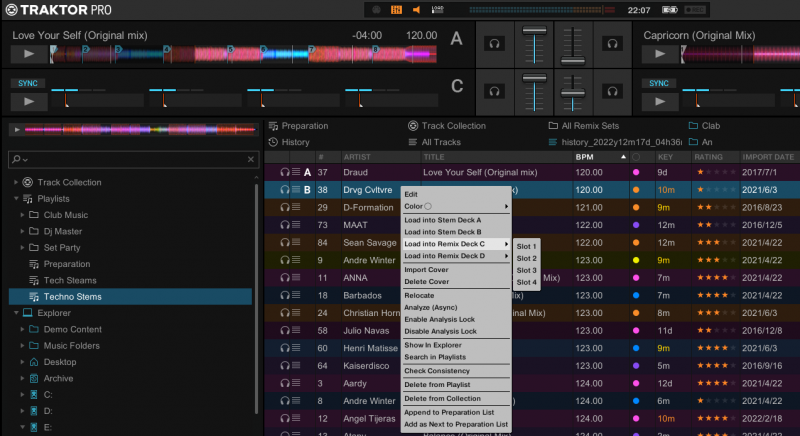
Task: Toggle SYNC on Deck C
Action: pyautogui.click(x=28, y=83)
